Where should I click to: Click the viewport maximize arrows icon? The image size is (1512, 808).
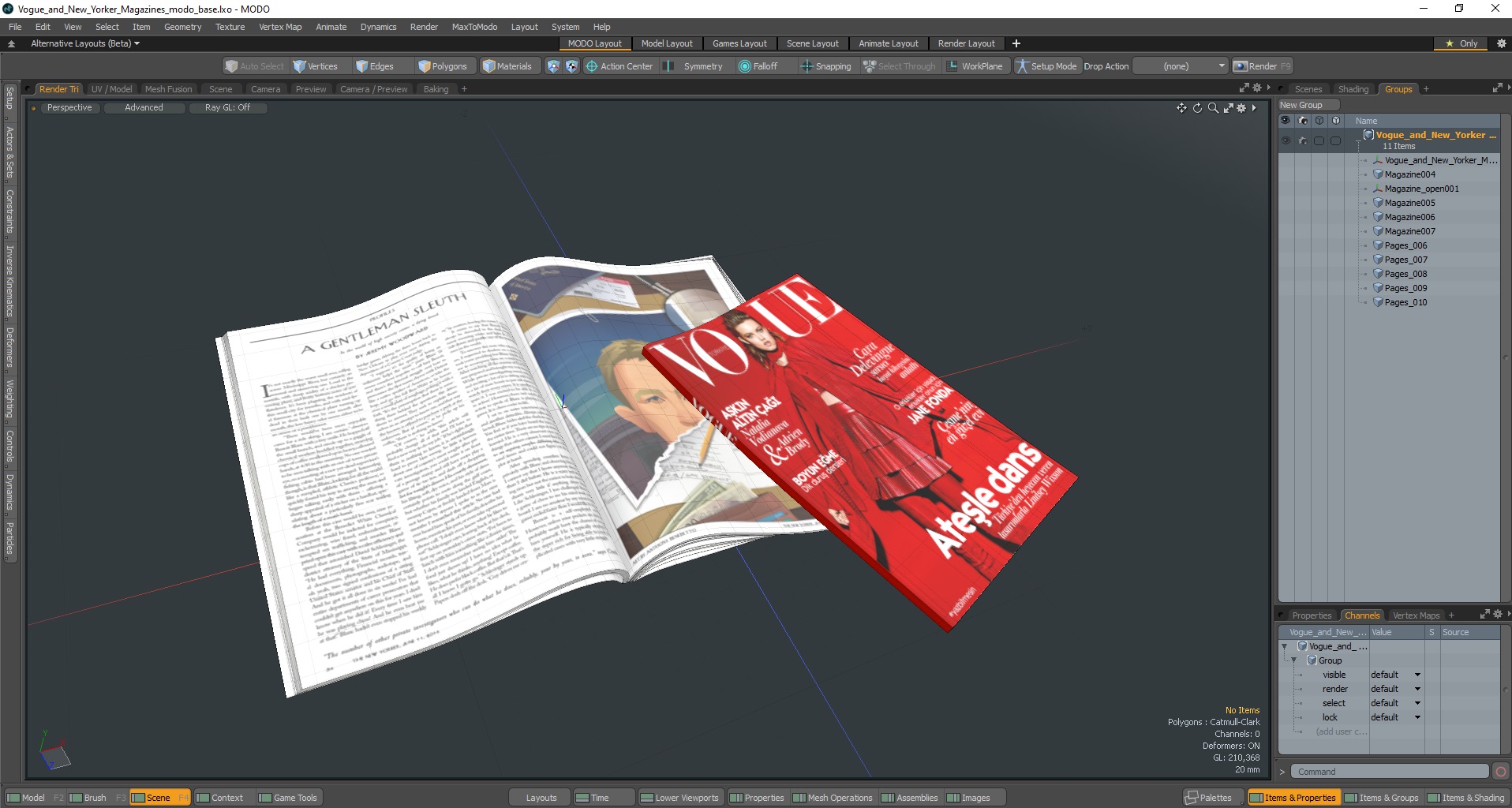1229,108
